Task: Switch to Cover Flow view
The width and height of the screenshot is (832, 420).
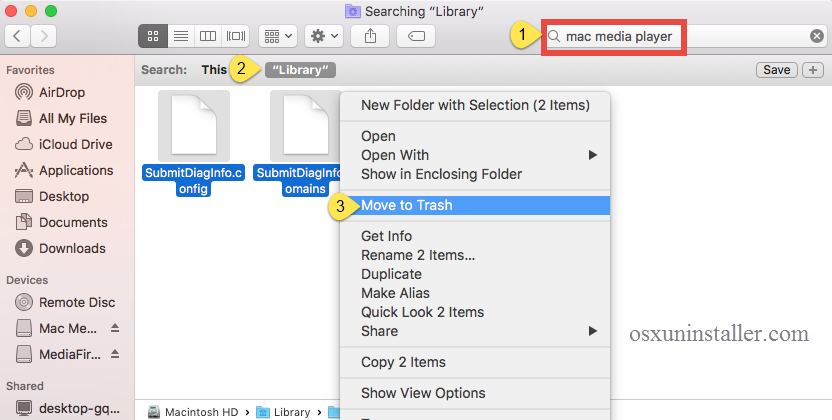Action: coord(236,36)
